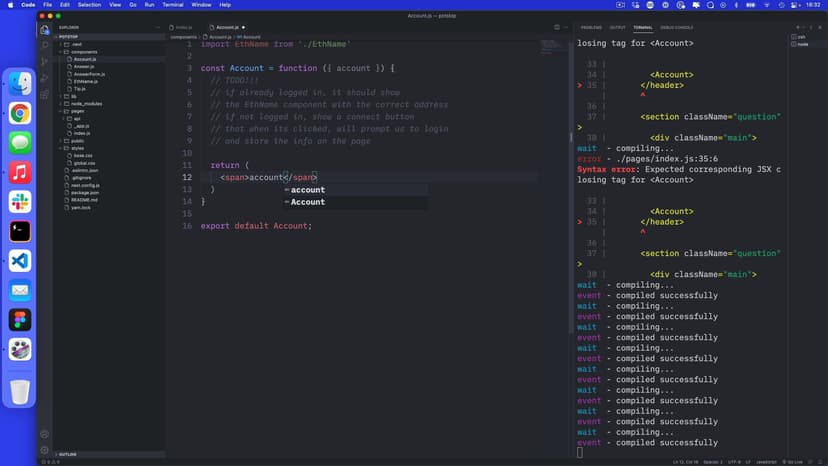The height and width of the screenshot is (466, 828).
Task: Open EthName.js in the file explorer
Action: pos(85,81)
